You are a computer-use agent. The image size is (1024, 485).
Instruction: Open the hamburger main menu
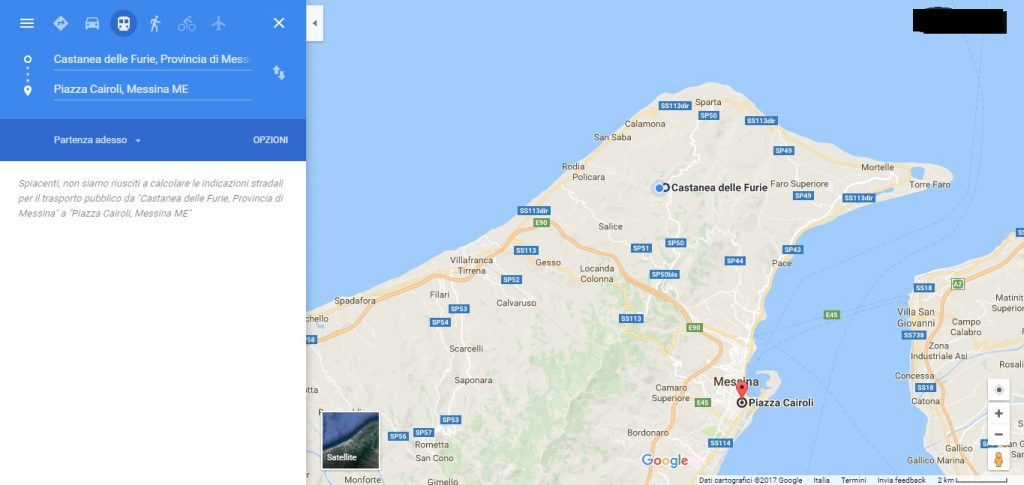pos(27,23)
